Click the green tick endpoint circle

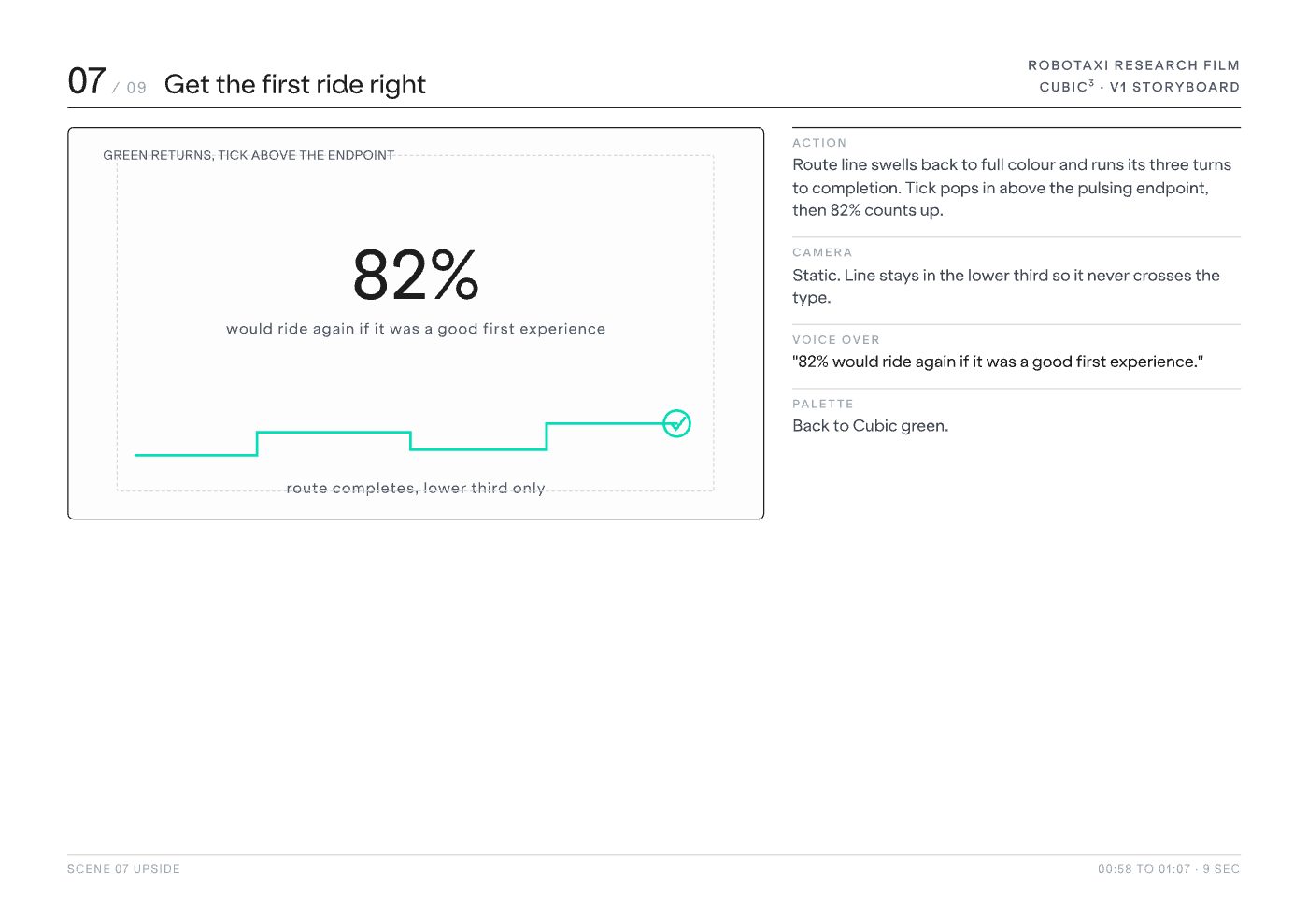[676, 423]
